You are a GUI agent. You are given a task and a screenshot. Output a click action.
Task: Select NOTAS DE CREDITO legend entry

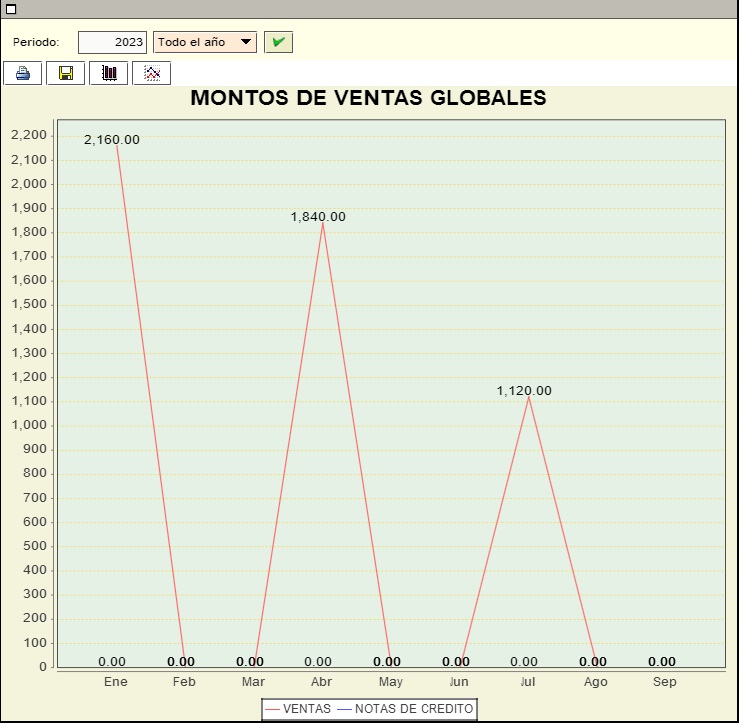pos(406,709)
